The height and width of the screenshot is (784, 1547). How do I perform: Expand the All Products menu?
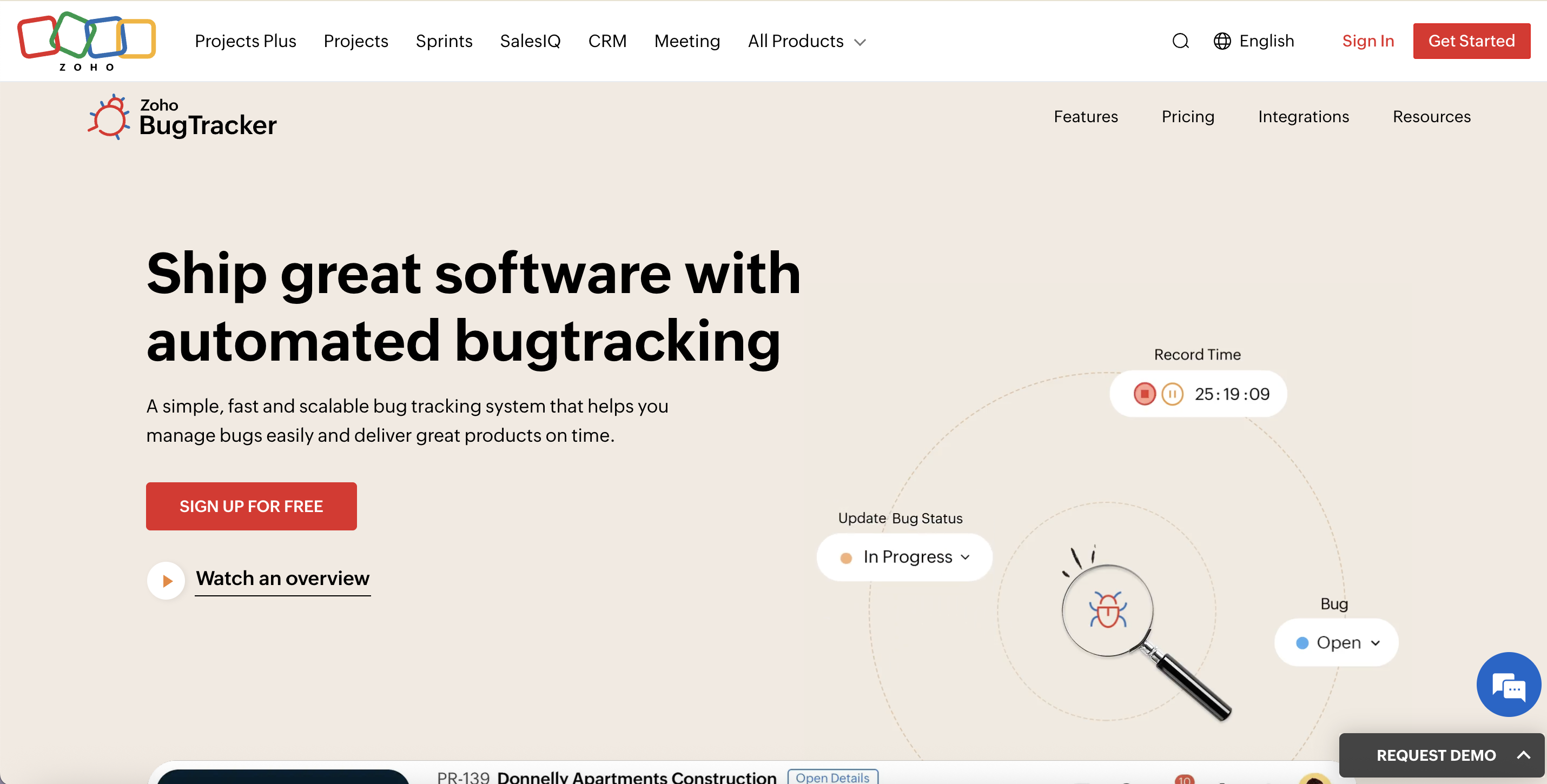806,41
